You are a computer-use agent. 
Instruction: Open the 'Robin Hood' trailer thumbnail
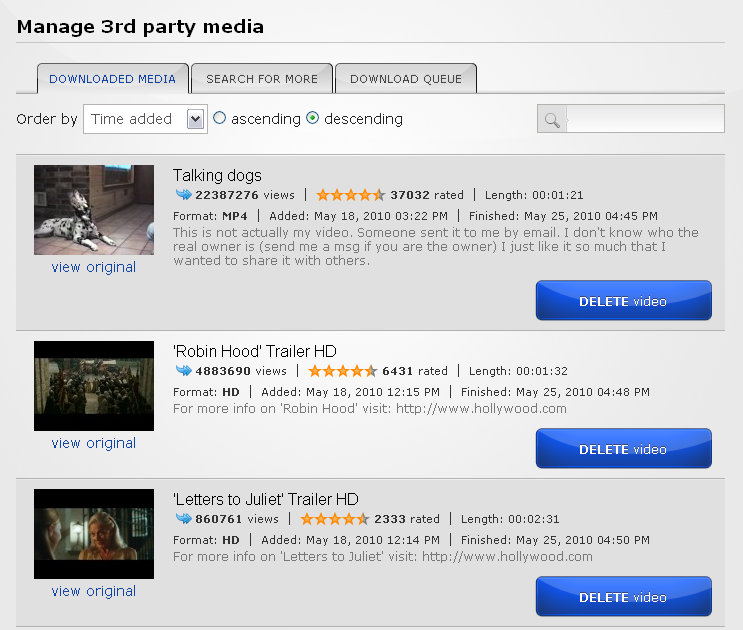(94, 386)
